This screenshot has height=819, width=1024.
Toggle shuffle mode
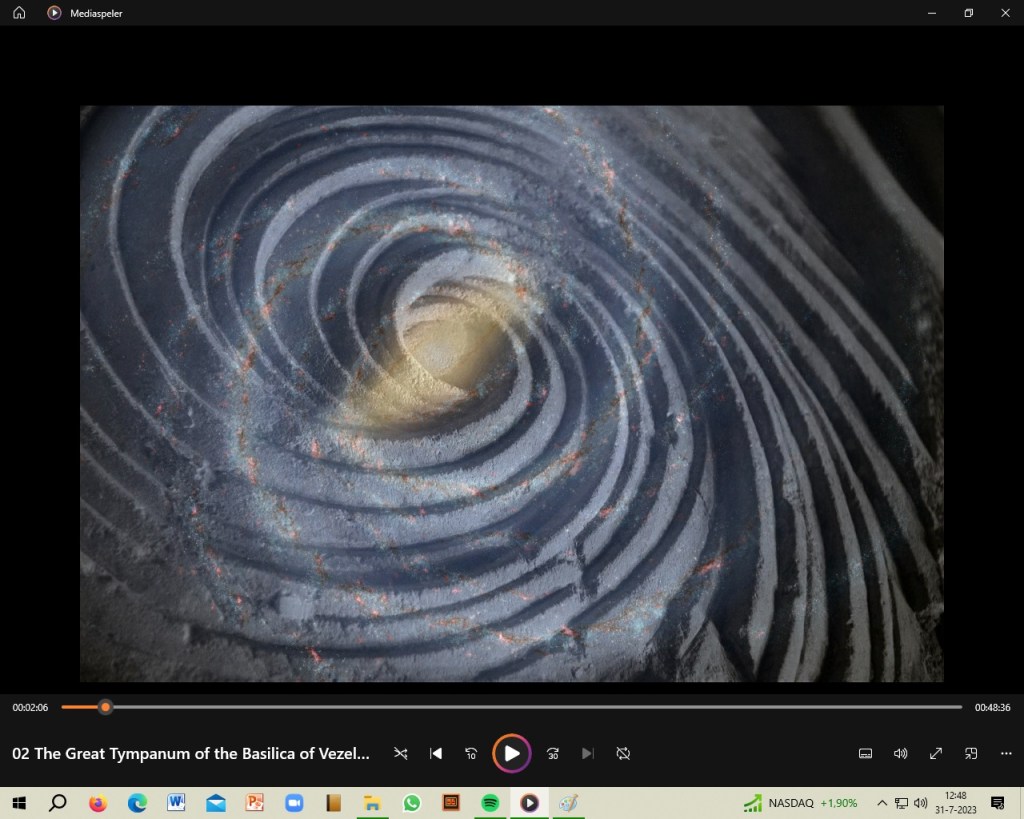tap(401, 753)
